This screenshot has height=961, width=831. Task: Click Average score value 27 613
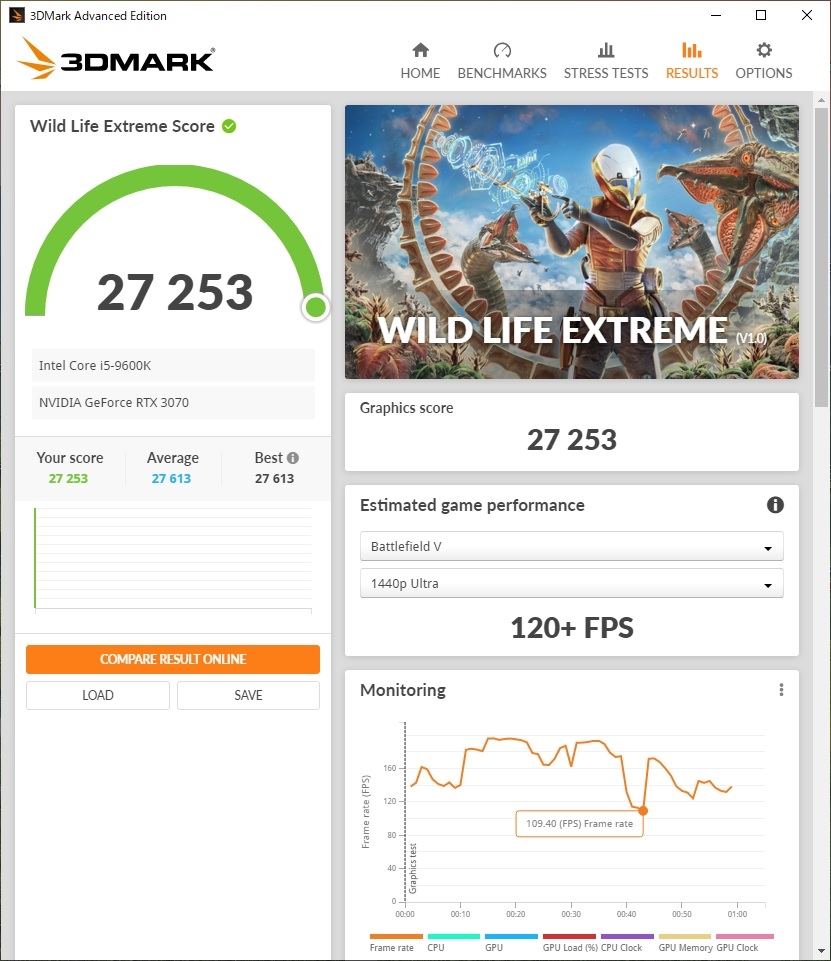[x=171, y=479]
